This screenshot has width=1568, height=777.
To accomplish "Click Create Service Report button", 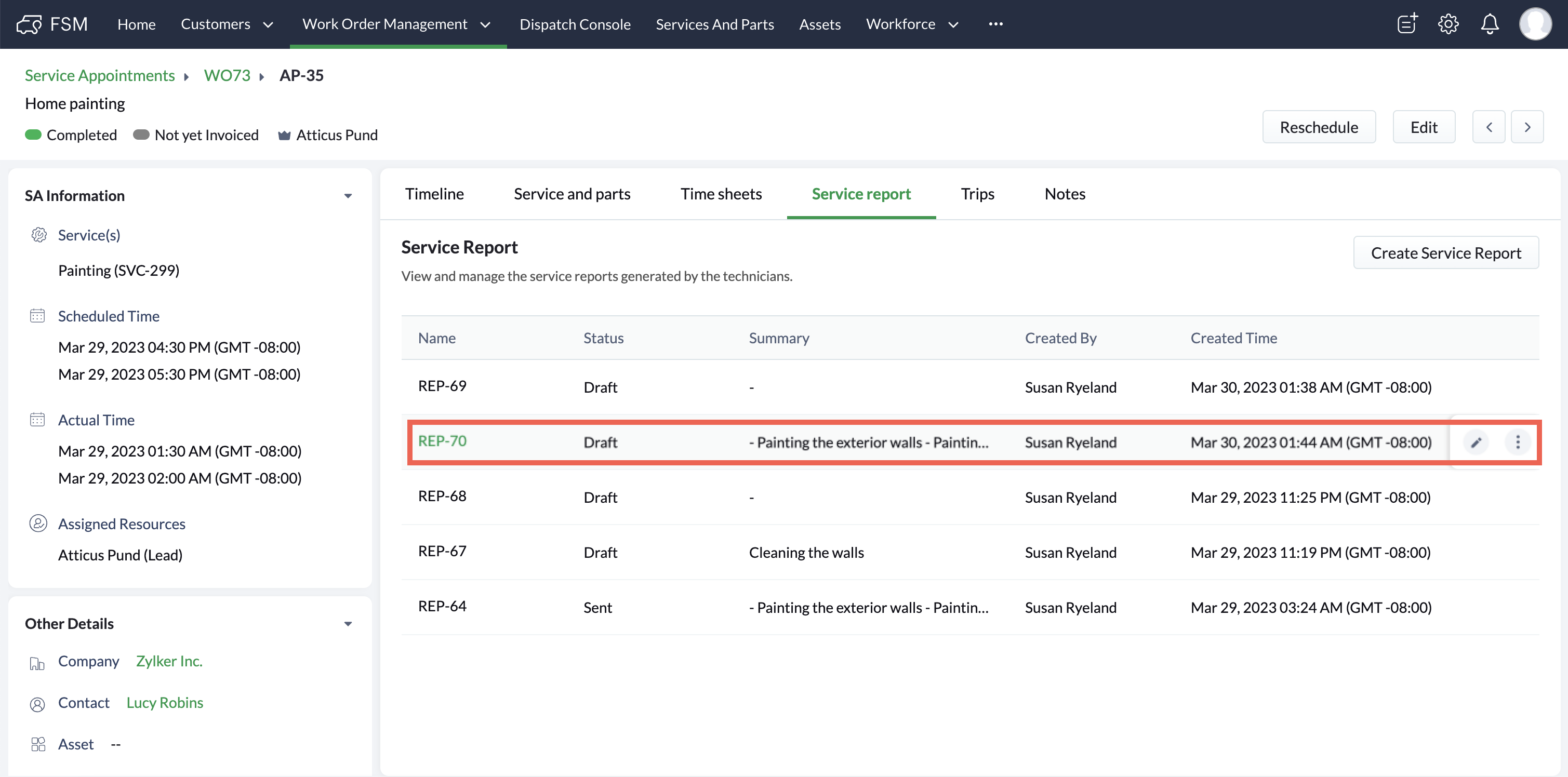I will tap(1445, 252).
